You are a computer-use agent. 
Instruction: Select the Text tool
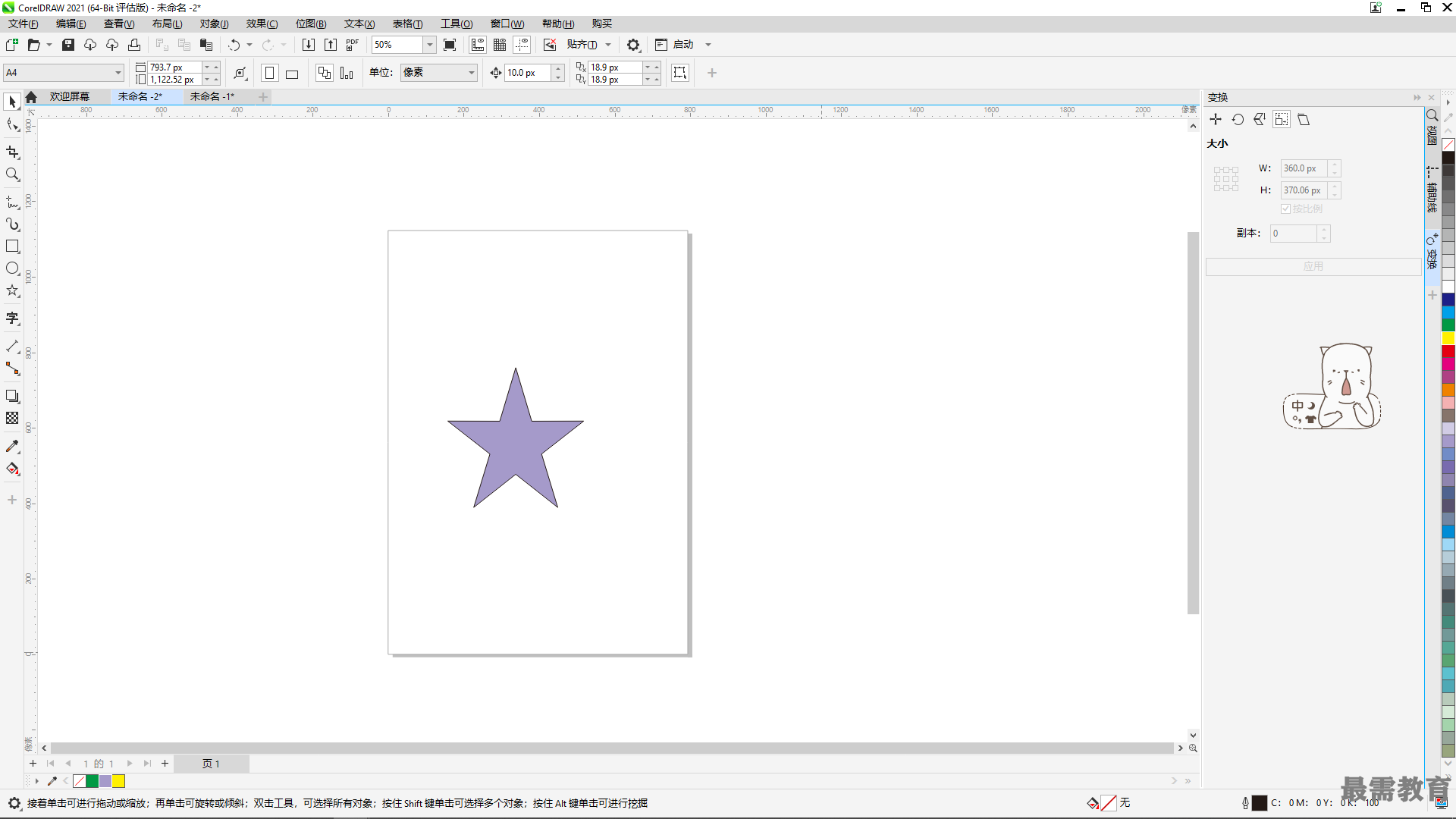pos(12,318)
